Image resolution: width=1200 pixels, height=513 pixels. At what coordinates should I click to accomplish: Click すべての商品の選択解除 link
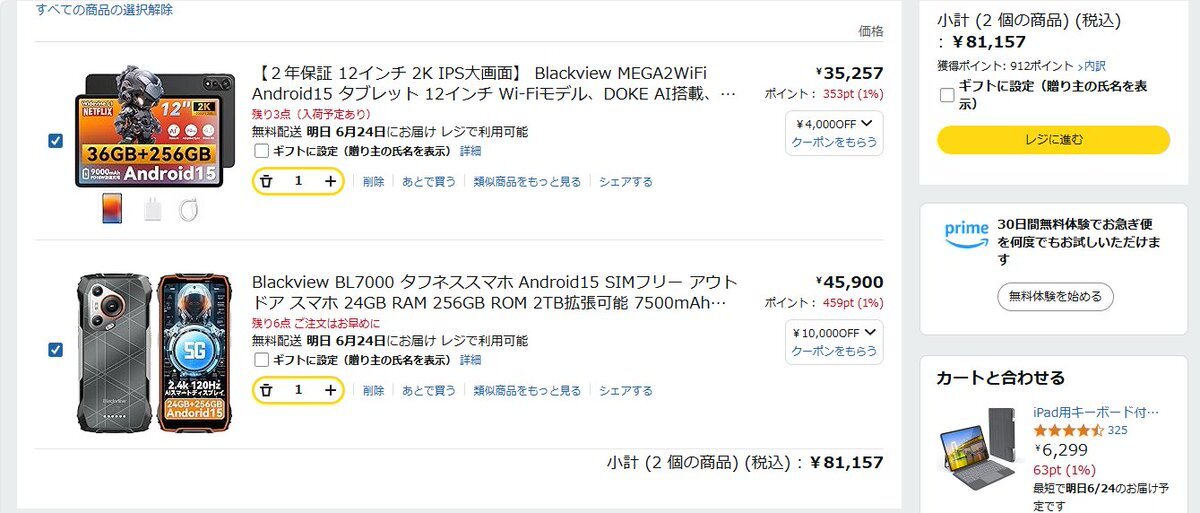pos(104,10)
